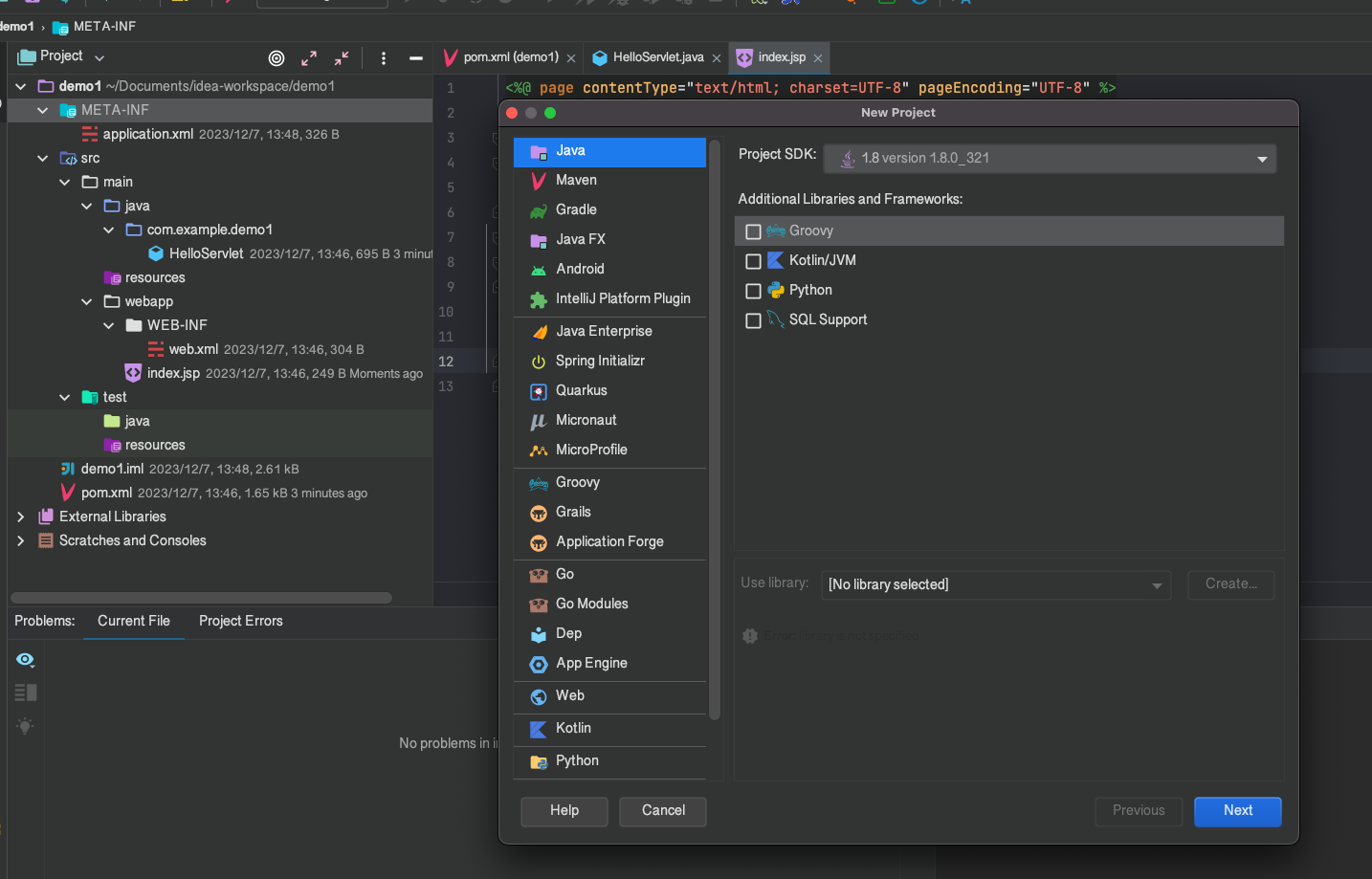
Task: Select Grails project type
Action: click(609, 512)
